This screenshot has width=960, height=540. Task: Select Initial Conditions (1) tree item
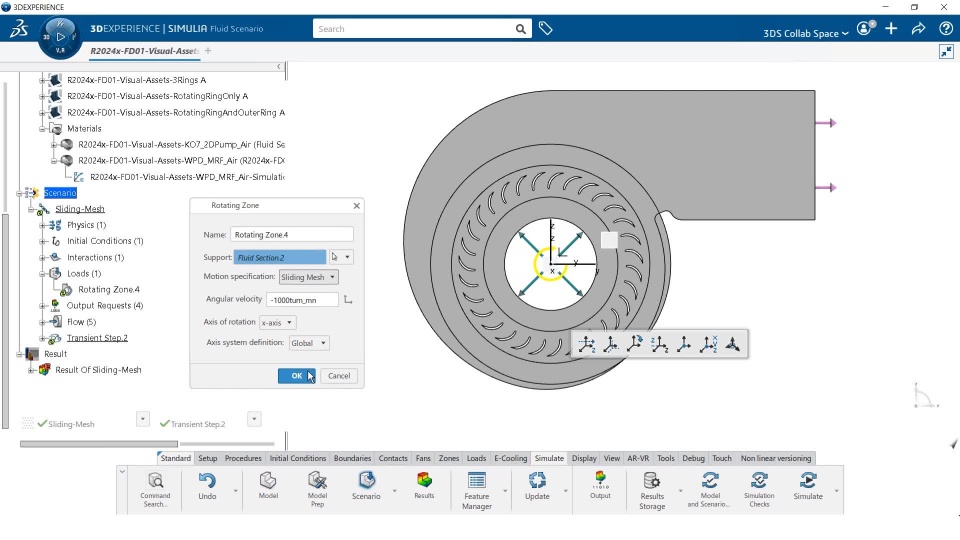tap(105, 241)
